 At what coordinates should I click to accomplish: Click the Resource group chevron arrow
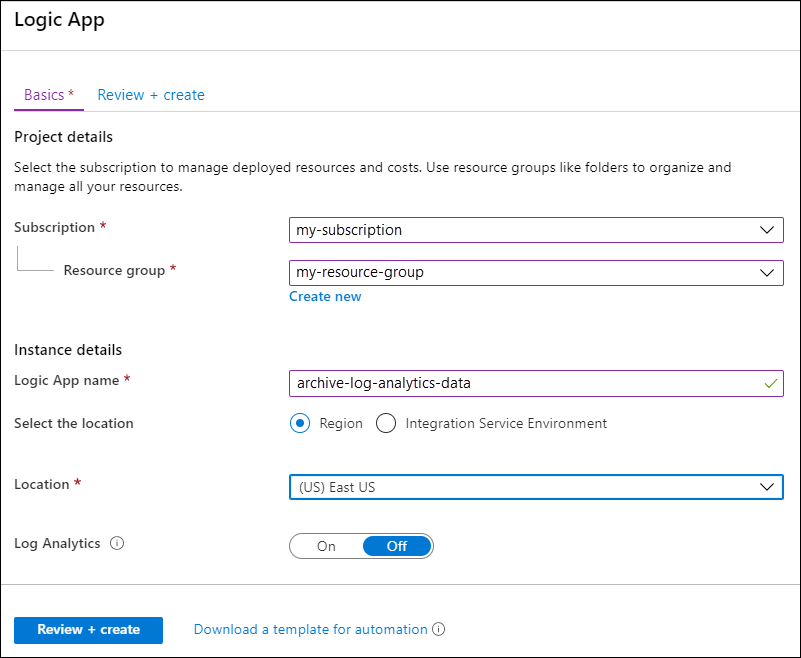767,272
